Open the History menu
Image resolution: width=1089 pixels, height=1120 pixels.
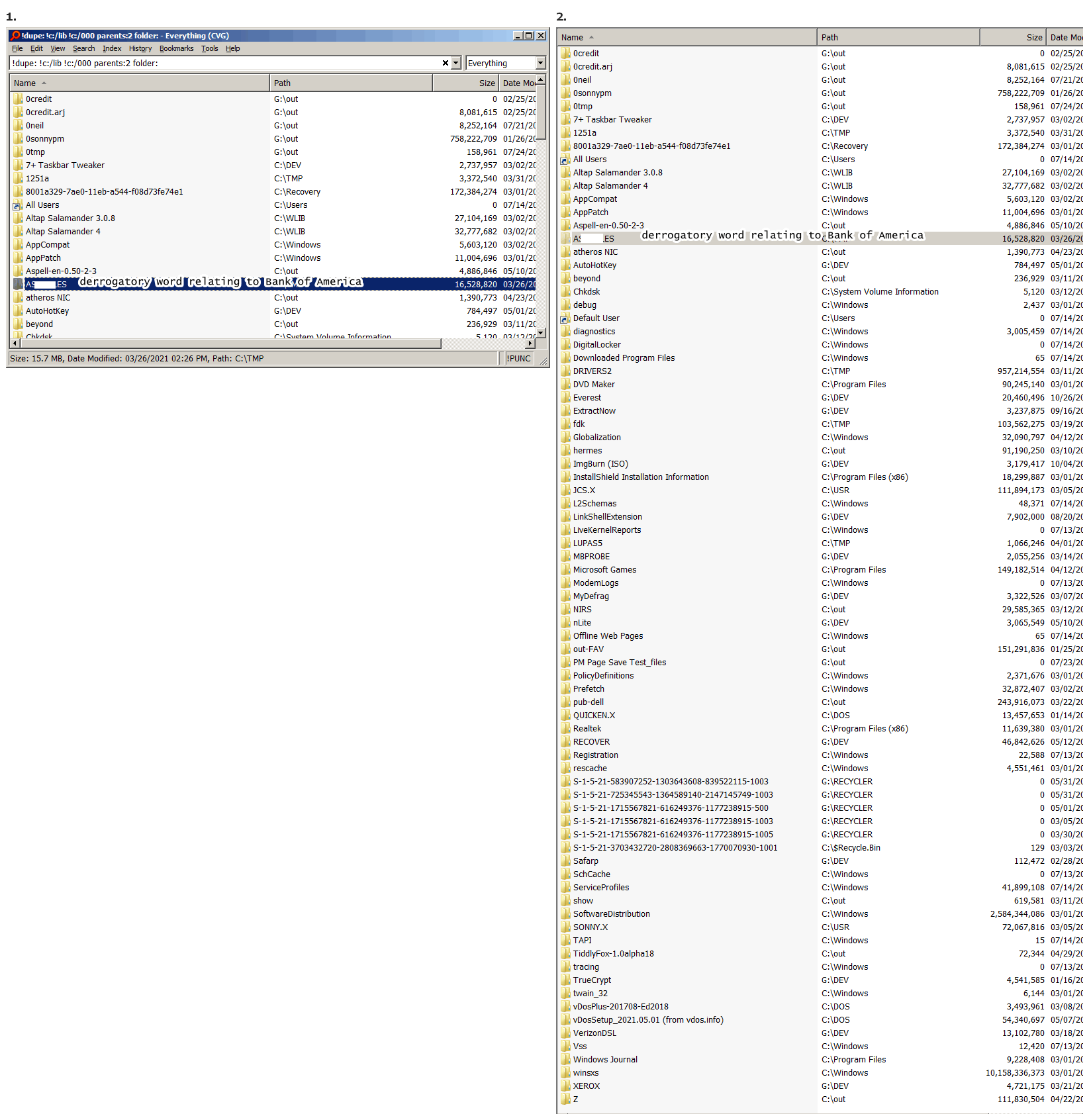pyautogui.click(x=140, y=48)
